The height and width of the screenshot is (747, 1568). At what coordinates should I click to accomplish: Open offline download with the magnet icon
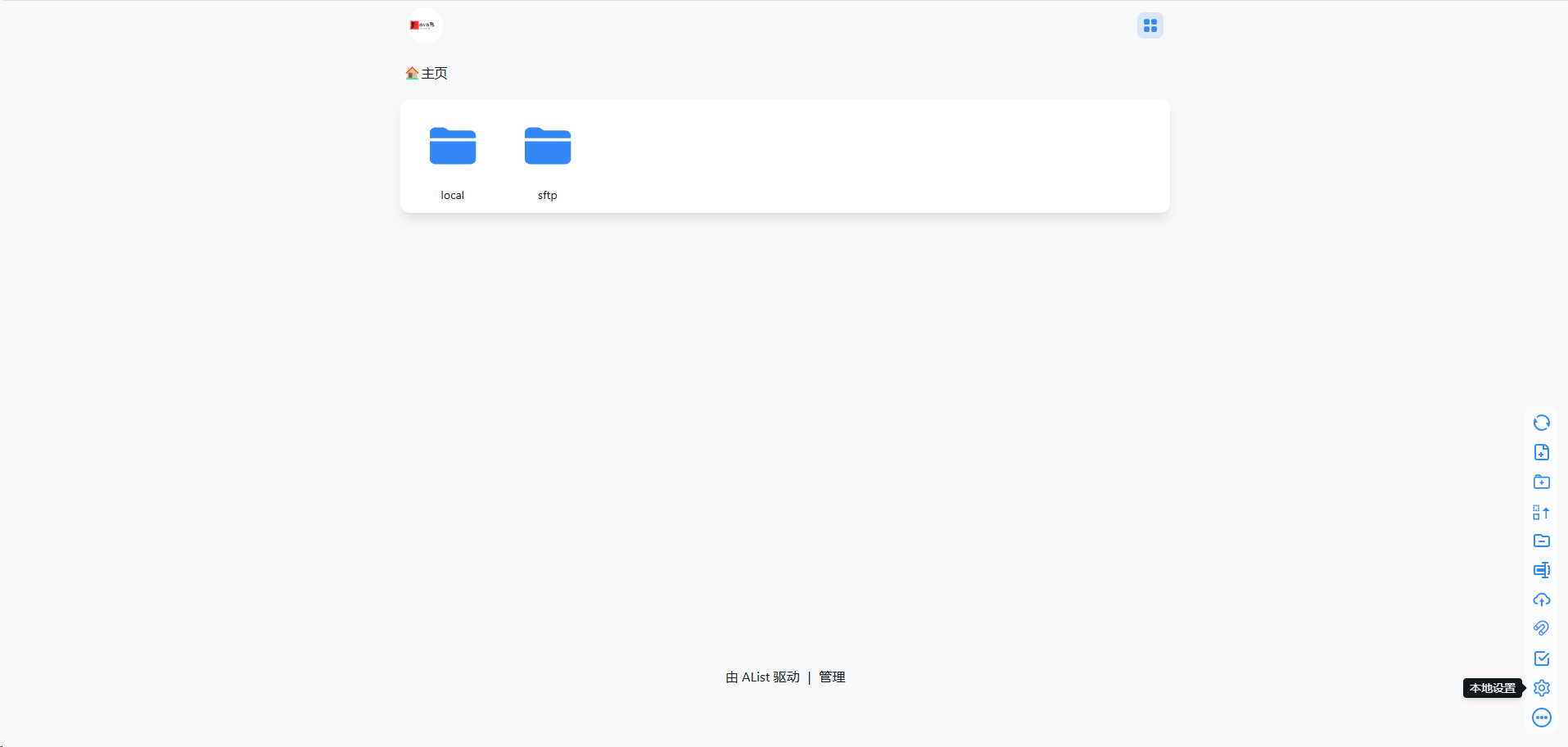(x=1541, y=629)
